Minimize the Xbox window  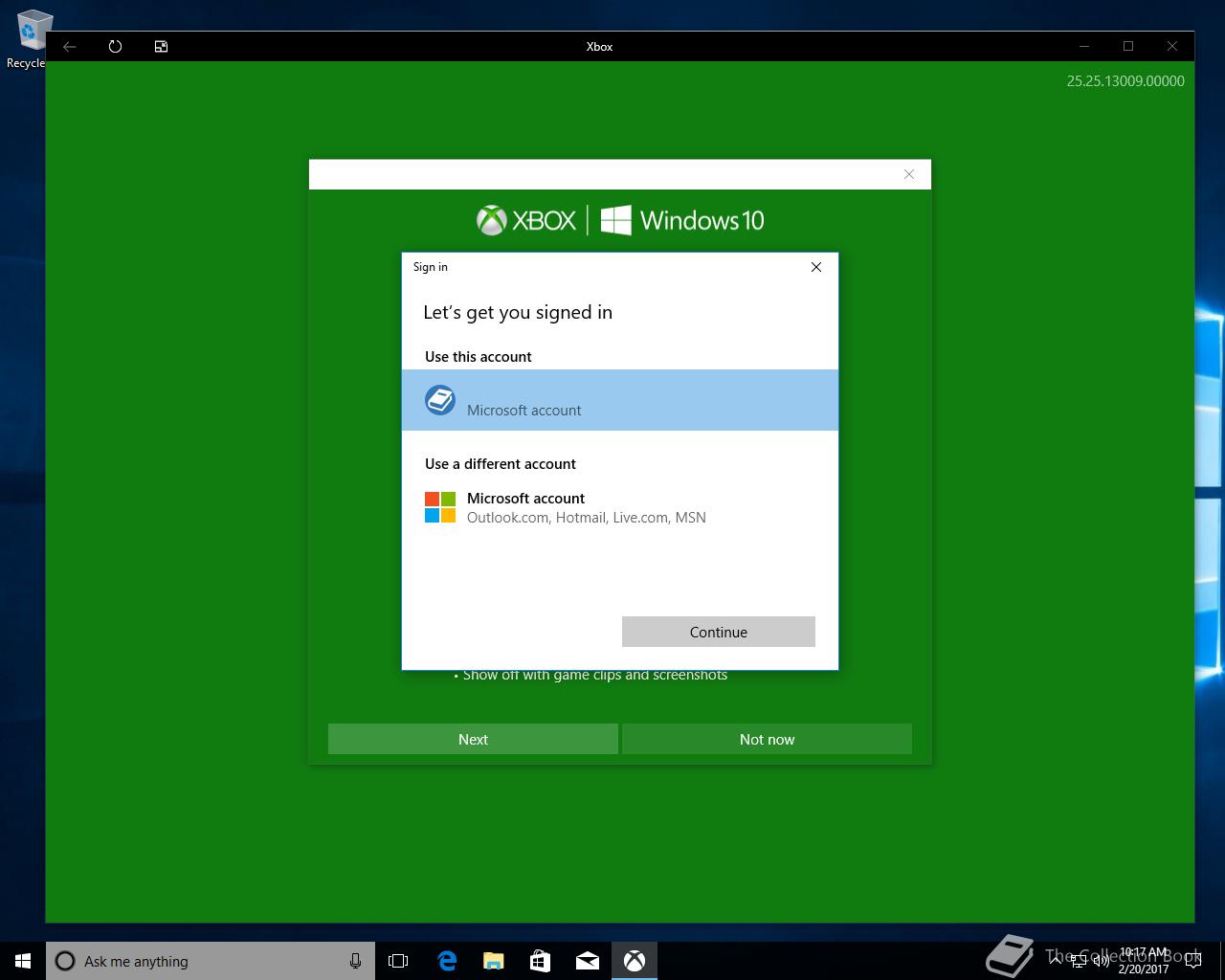click(1084, 46)
